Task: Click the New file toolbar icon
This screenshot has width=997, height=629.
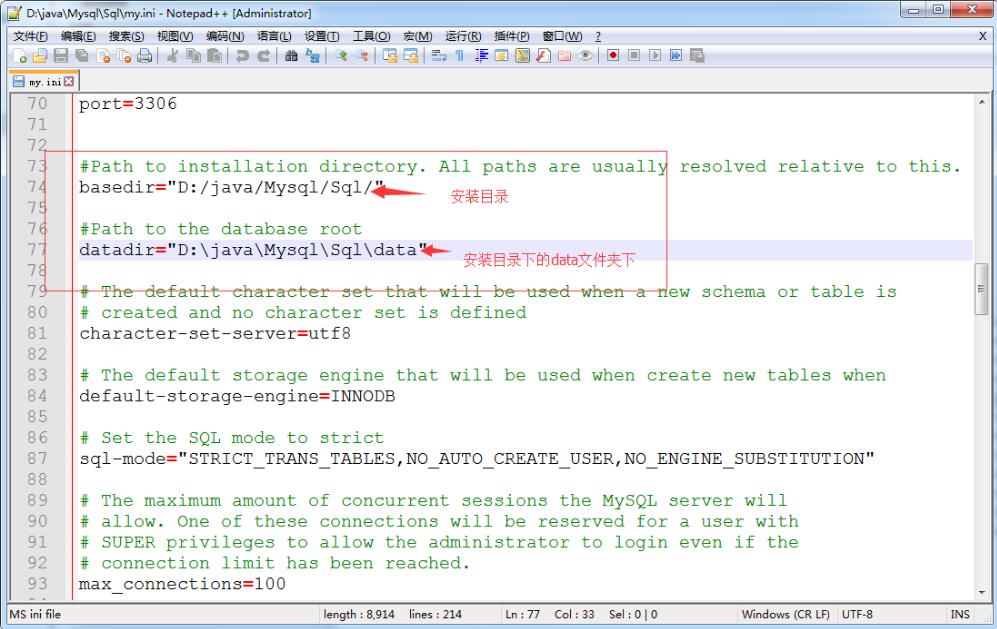Action: 21,56
